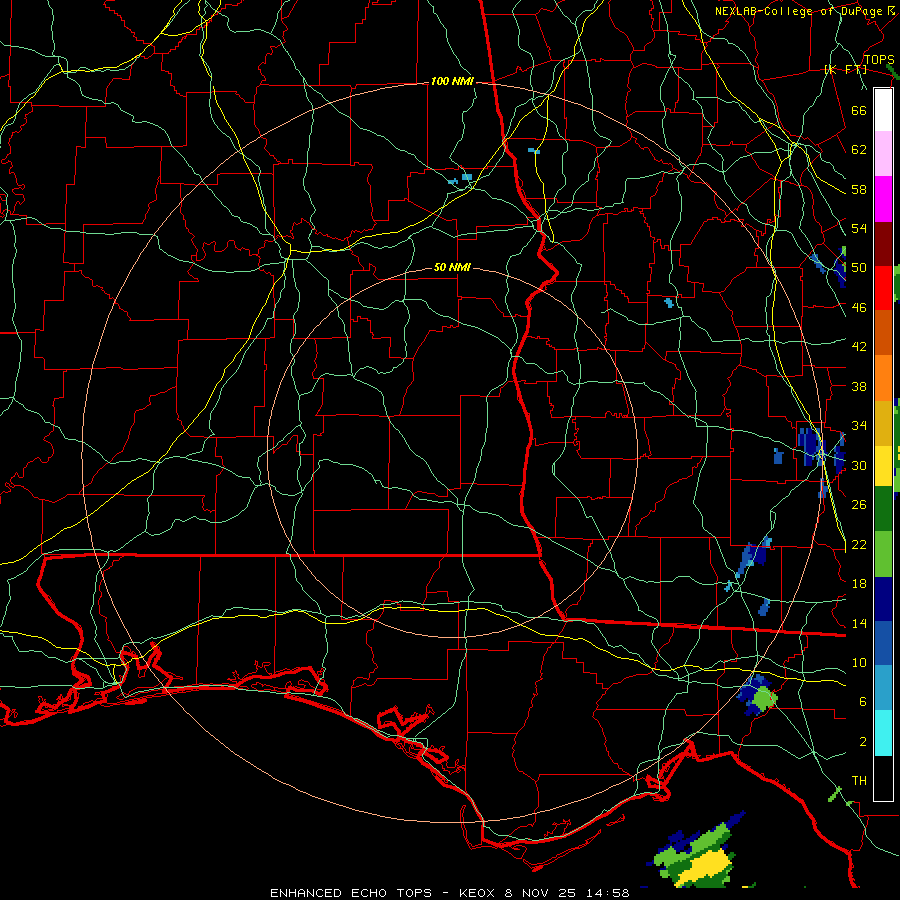Click the "26" legend value

pos(859,505)
